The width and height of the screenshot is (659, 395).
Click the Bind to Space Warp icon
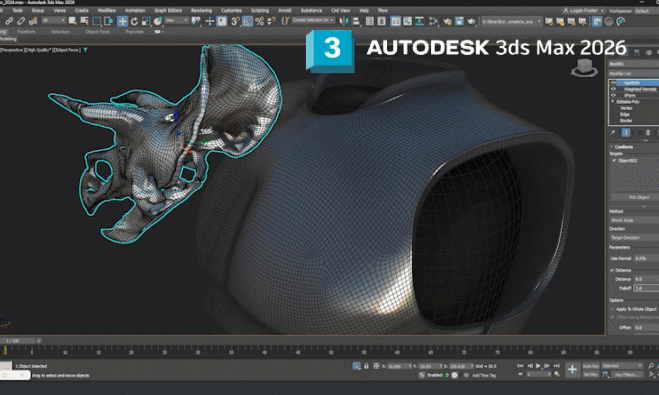(x=33, y=21)
